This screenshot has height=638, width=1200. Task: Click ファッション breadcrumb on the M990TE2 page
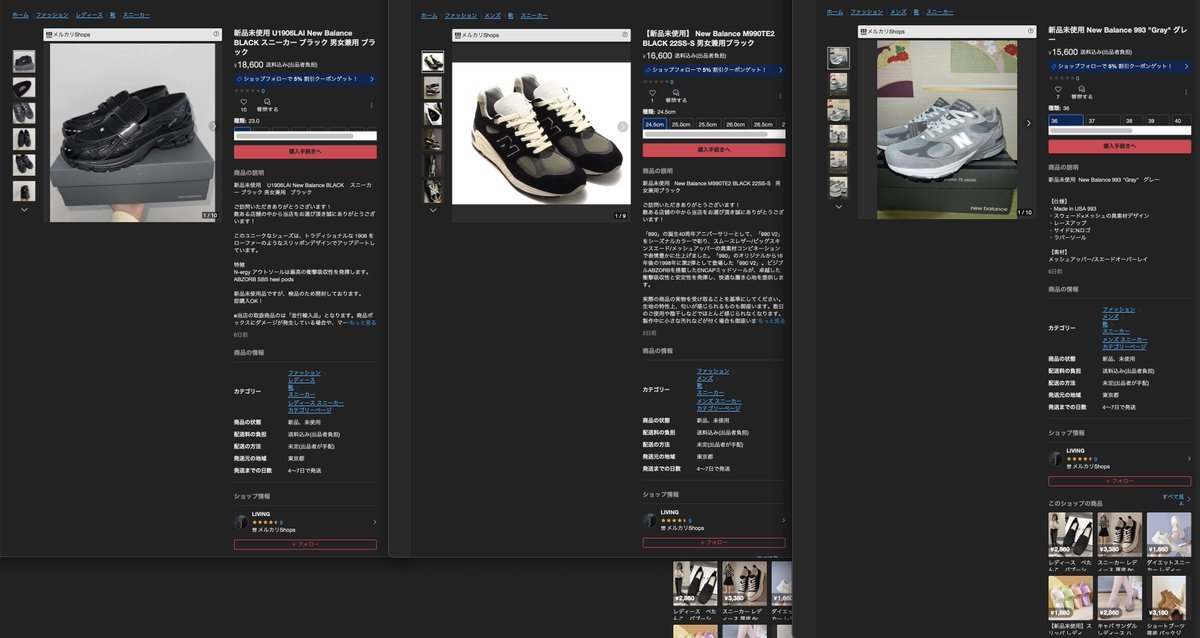[x=461, y=16]
